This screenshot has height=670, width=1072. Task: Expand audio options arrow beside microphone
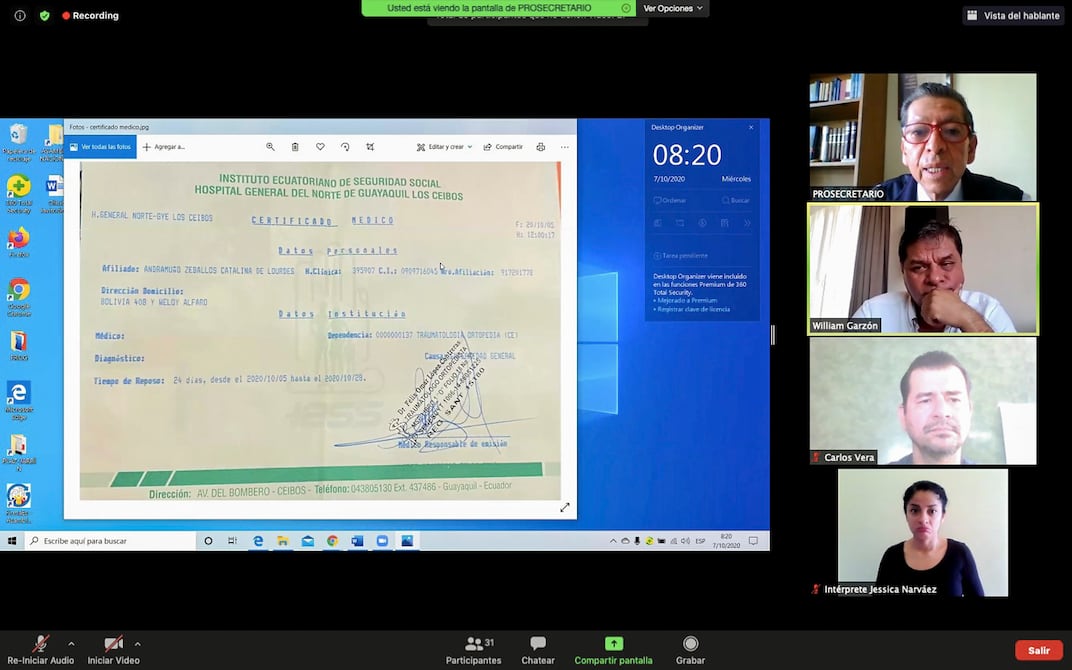(x=71, y=643)
